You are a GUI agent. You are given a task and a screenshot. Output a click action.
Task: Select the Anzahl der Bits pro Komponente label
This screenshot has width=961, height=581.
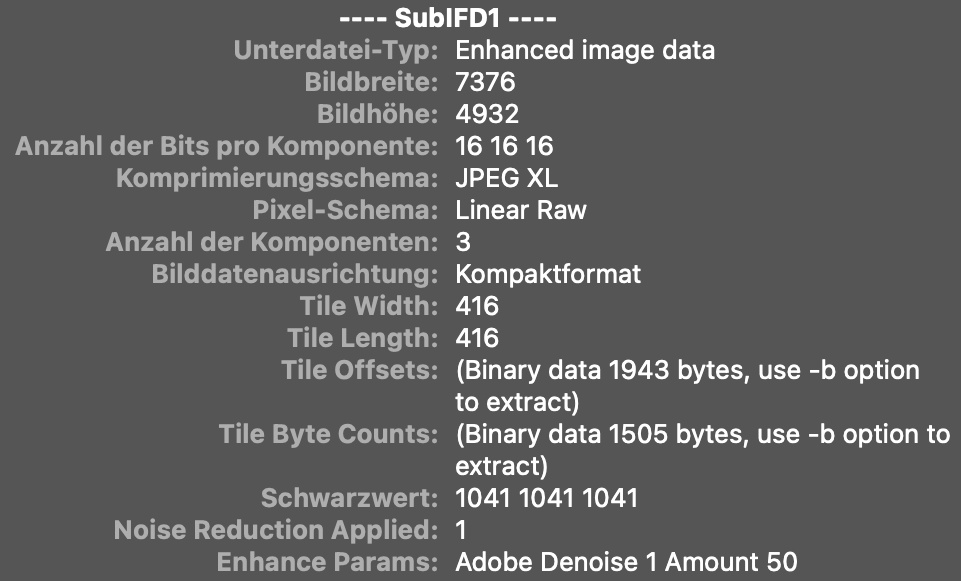(226, 146)
